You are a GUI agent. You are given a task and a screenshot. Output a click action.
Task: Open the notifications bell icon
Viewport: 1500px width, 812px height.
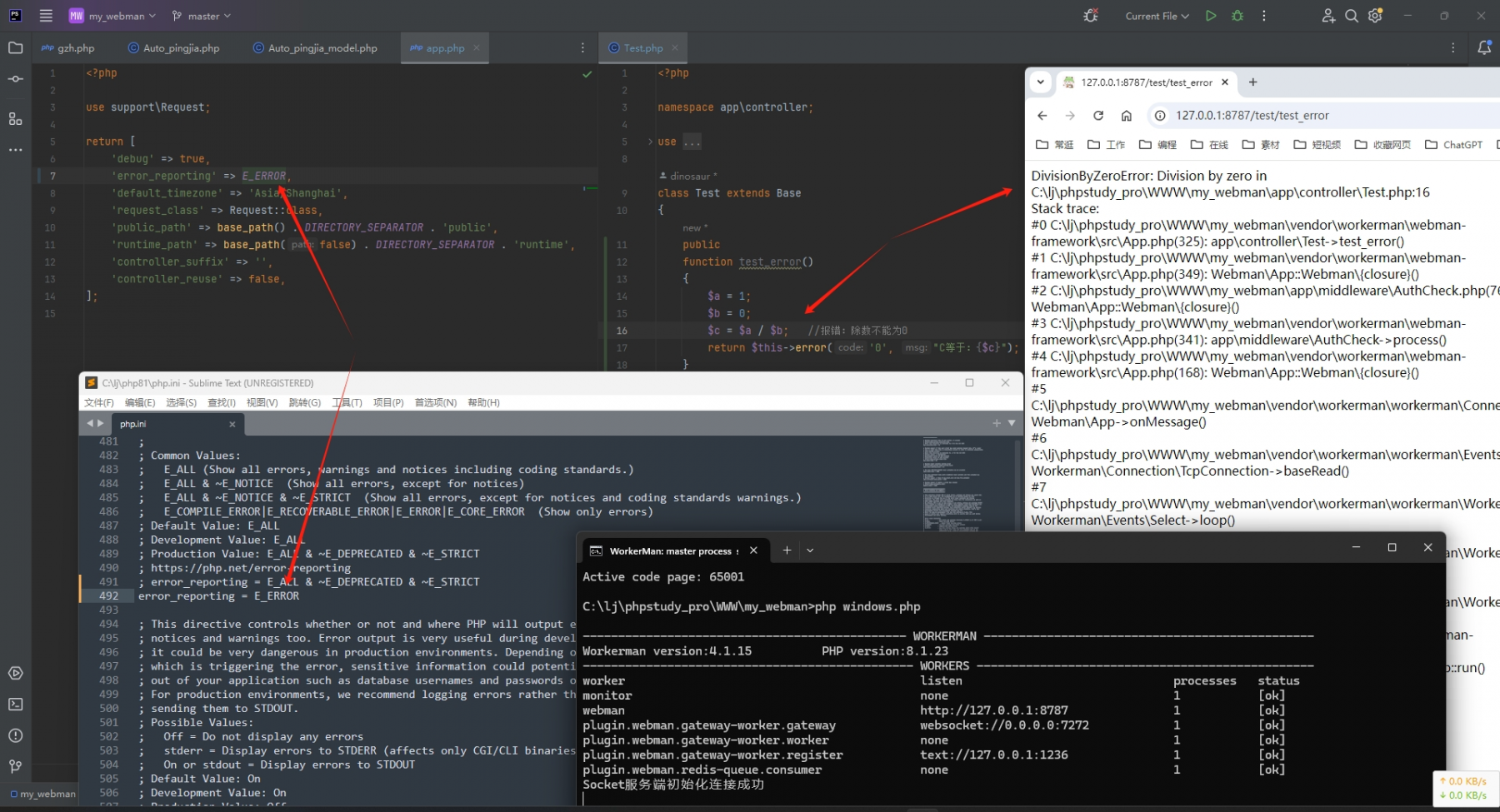click(x=1484, y=48)
